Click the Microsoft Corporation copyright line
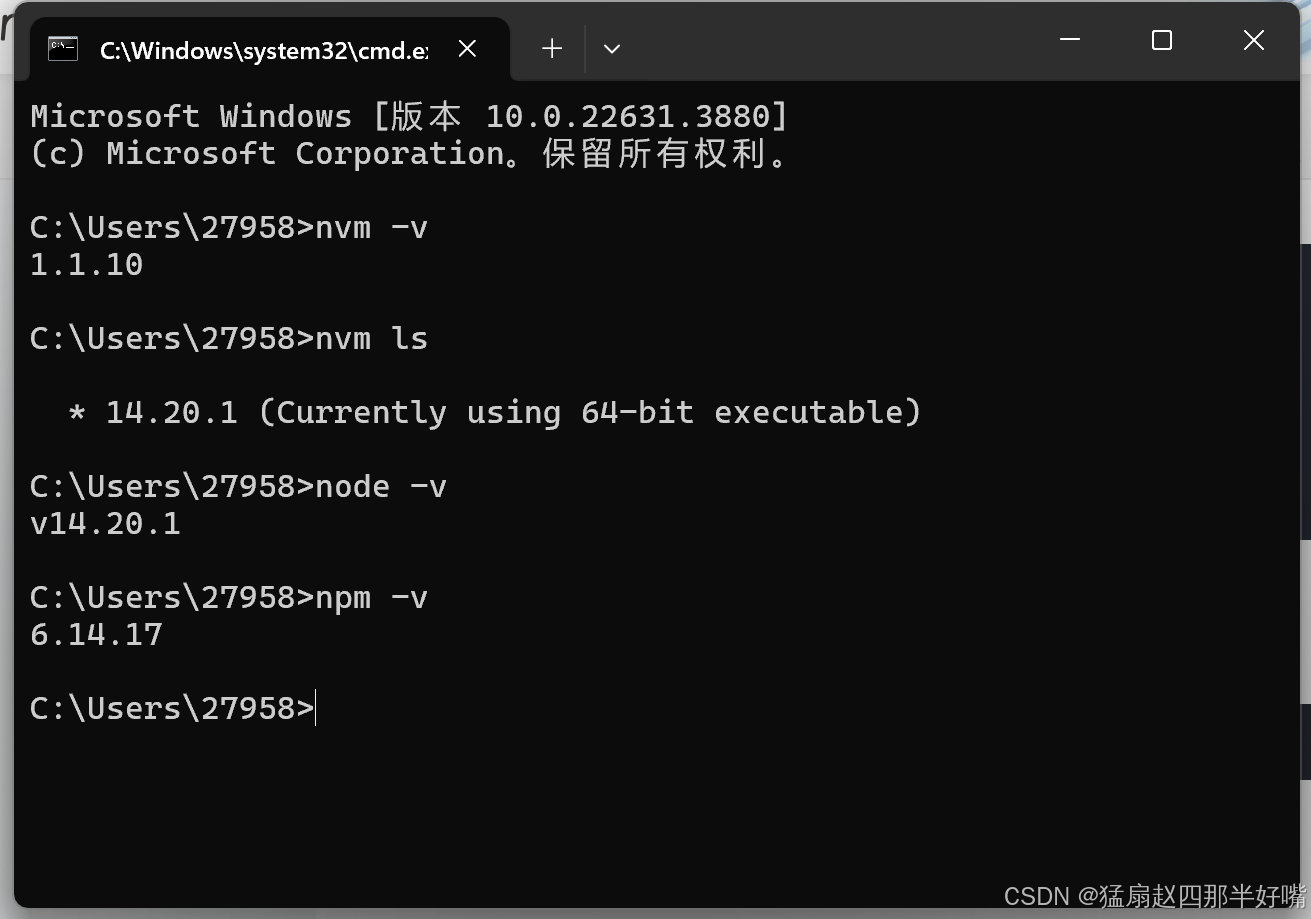The width and height of the screenshot is (1311, 919). [x=410, y=154]
